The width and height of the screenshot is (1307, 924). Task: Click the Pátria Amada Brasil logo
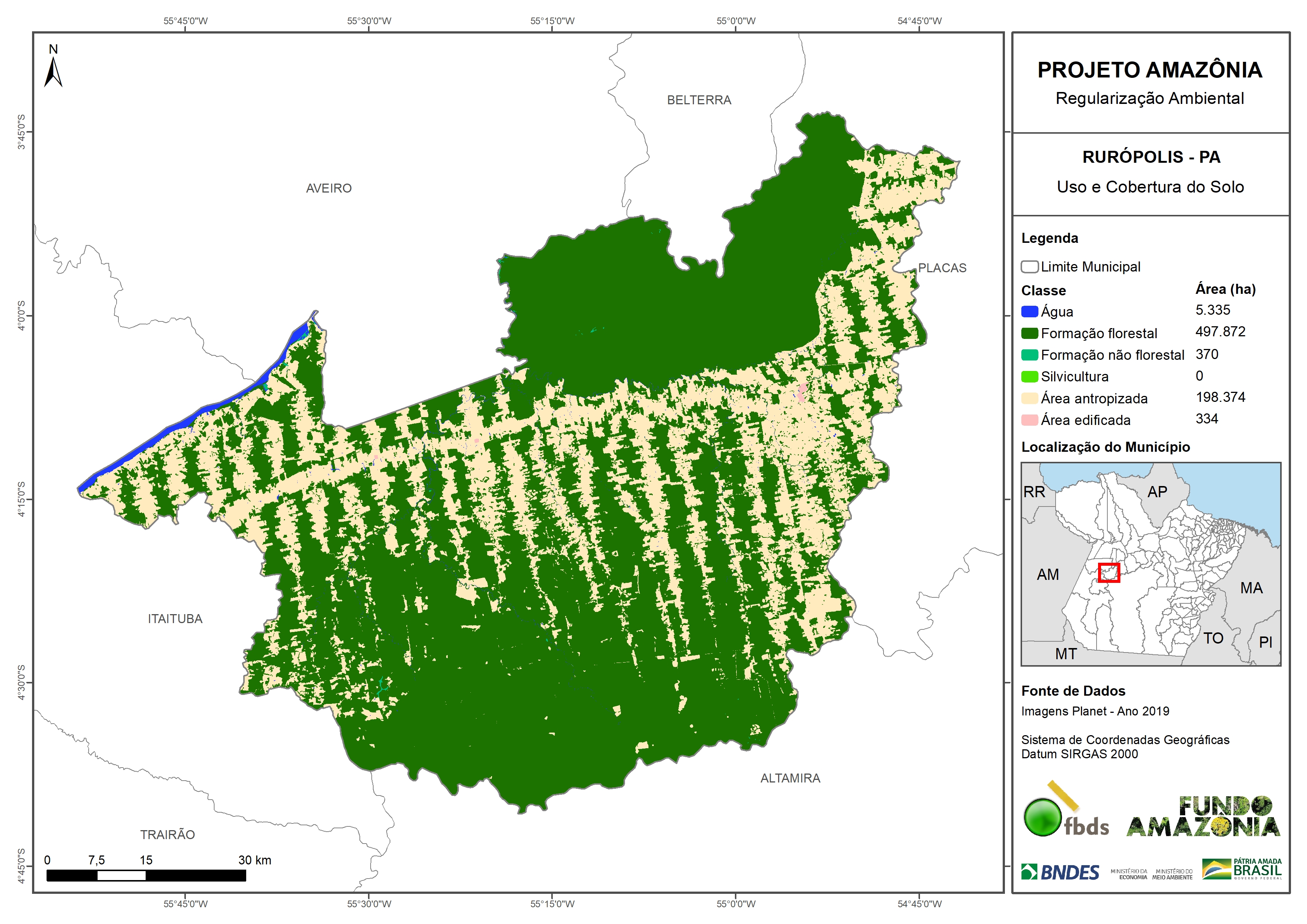point(1242,869)
